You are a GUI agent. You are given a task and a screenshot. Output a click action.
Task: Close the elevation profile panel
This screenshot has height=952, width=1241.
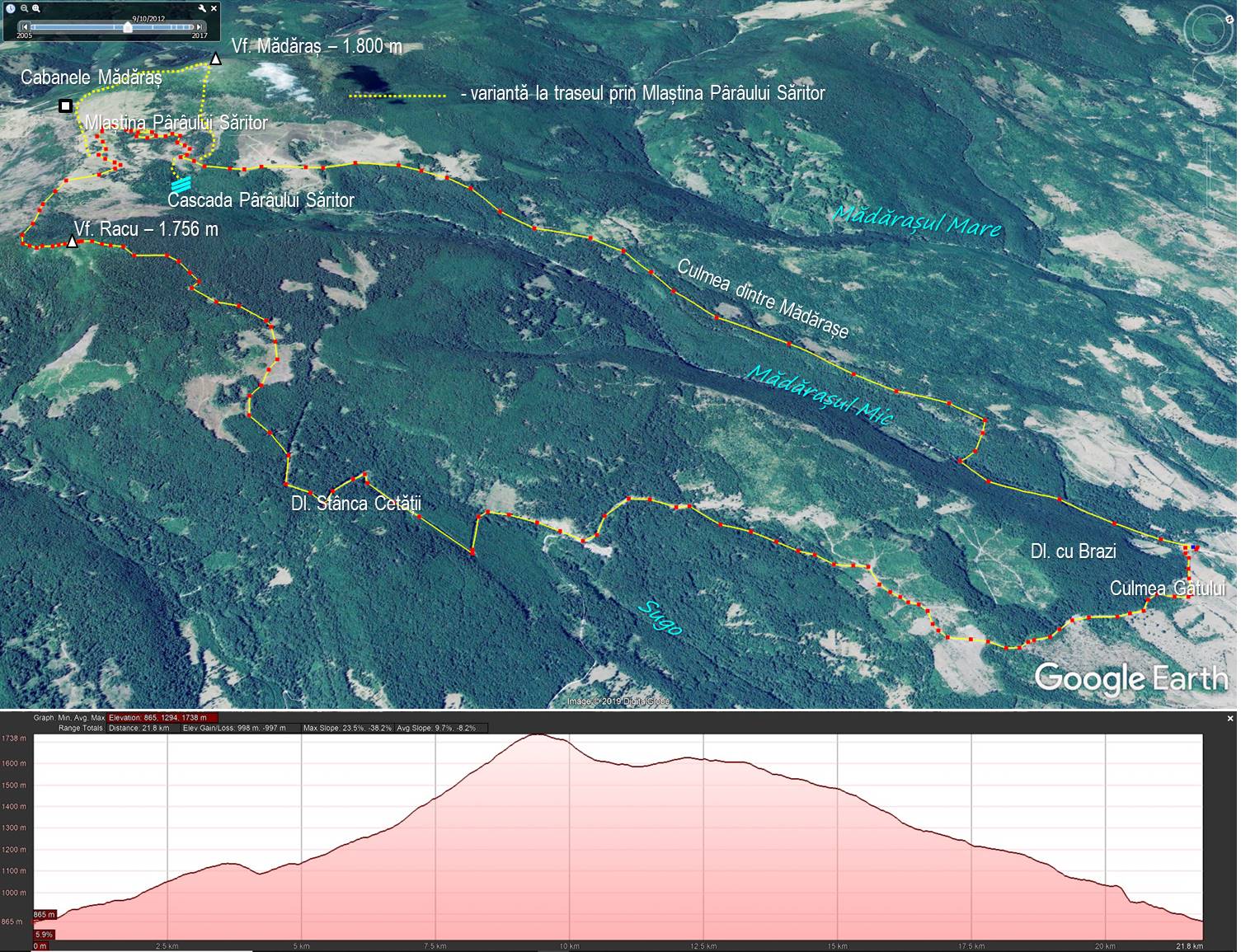pos(1231,719)
